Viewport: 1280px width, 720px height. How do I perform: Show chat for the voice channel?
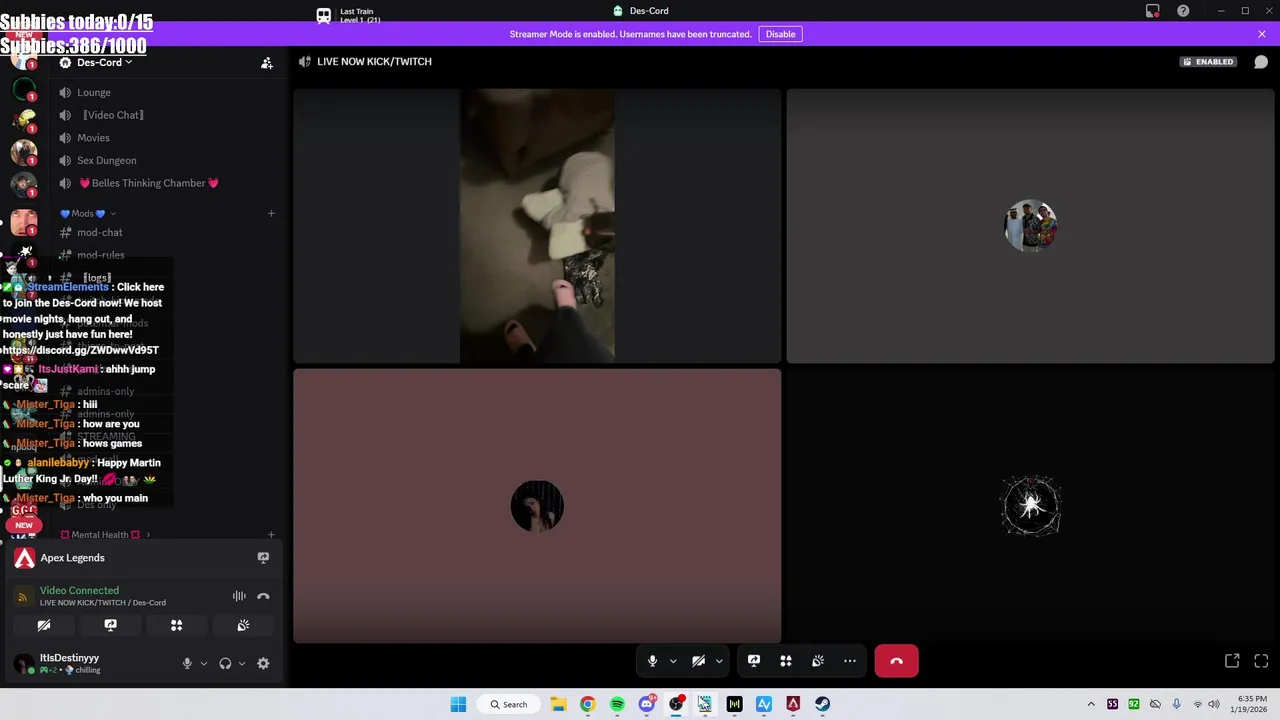[x=1261, y=62]
